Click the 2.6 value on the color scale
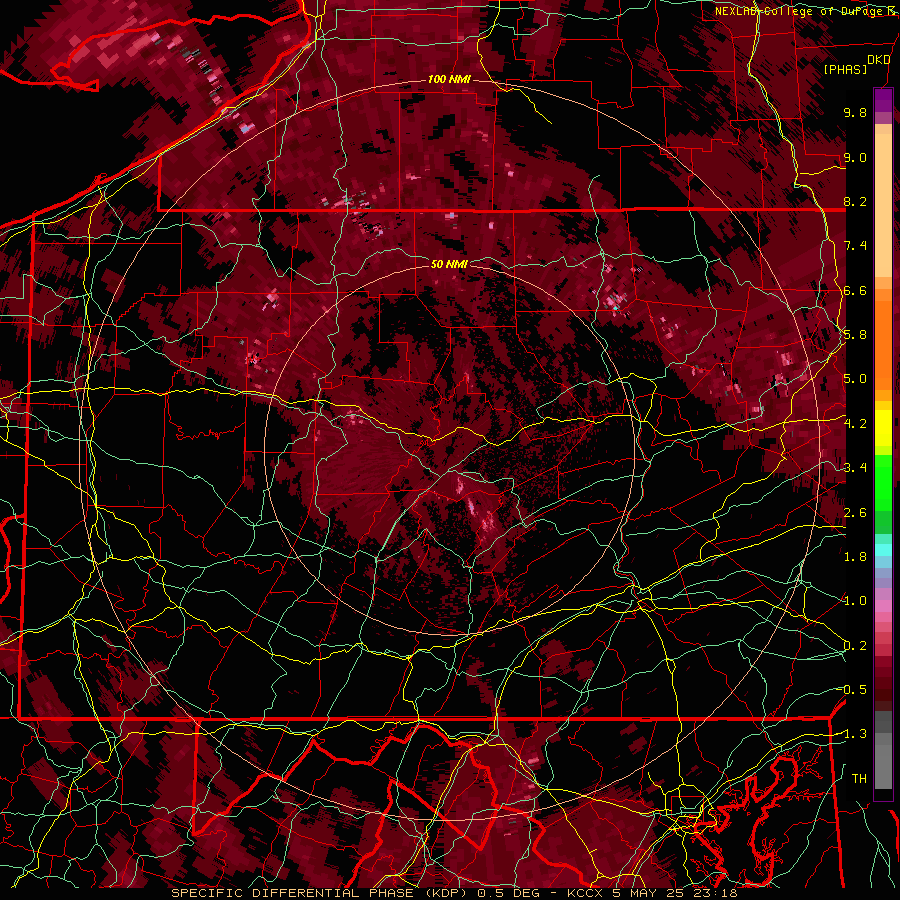Viewport: 900px width, 900px height. (855, 513)
